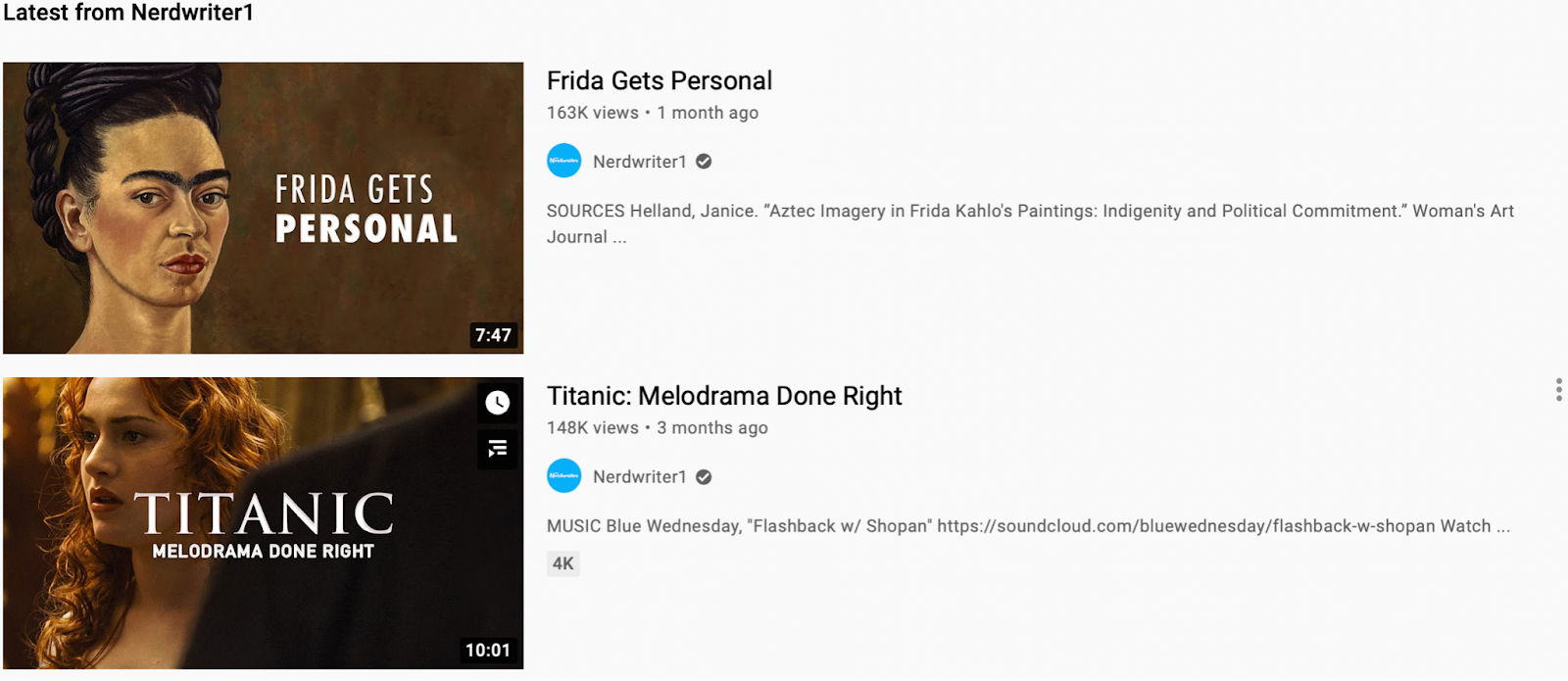Click the Watch Later clock icon on Titanic thumbnail

coord(498,403)
